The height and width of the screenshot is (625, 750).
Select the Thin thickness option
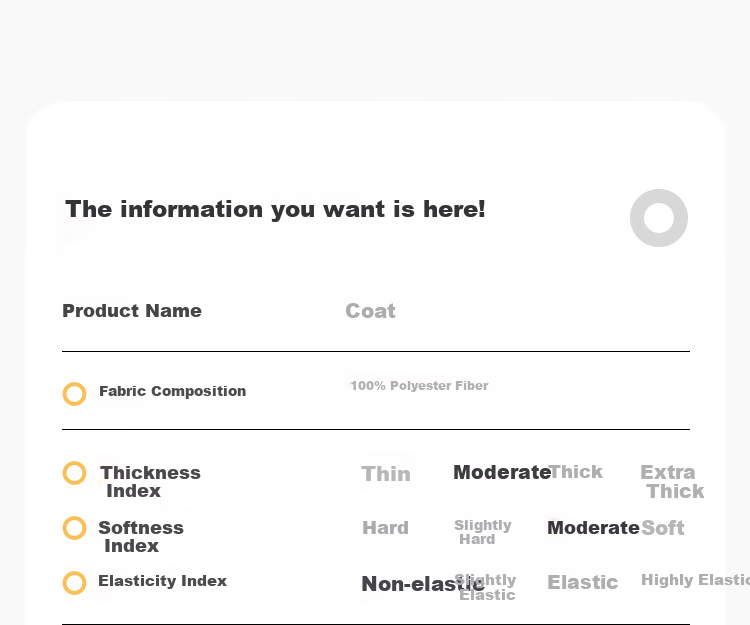pos(386,474)
